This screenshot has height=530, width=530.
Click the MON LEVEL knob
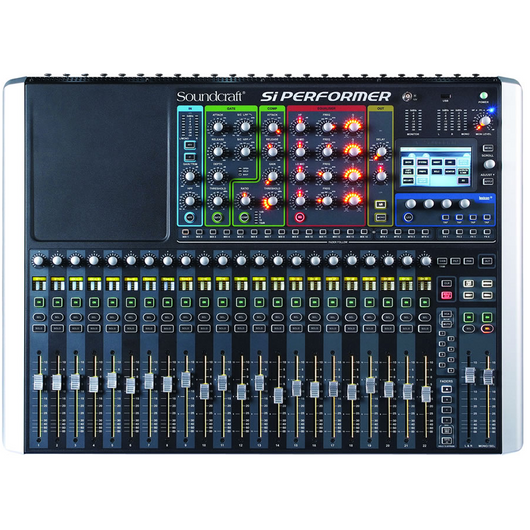[485, 121]
